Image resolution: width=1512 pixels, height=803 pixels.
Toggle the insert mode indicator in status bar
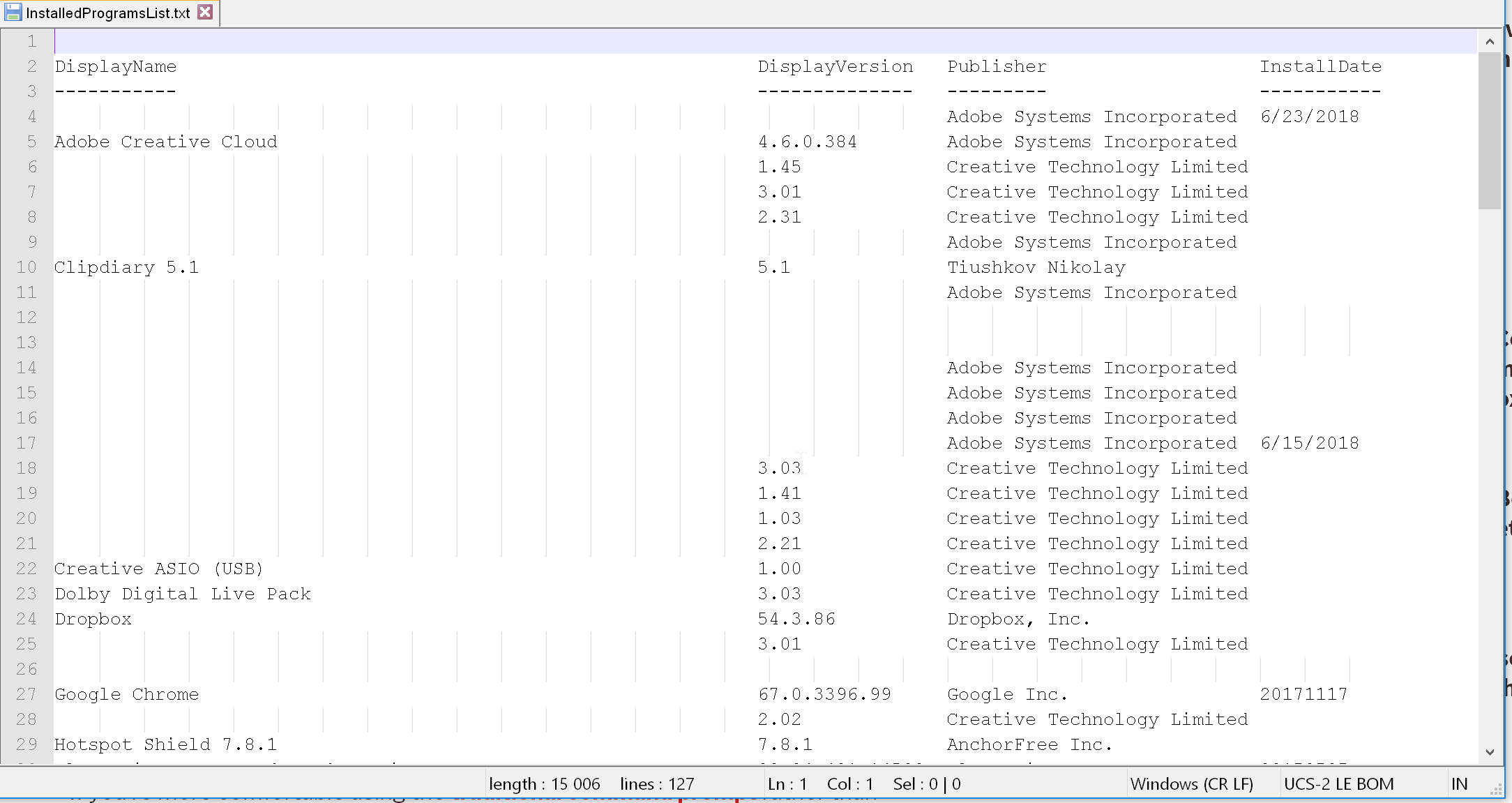pos(1459,783)
